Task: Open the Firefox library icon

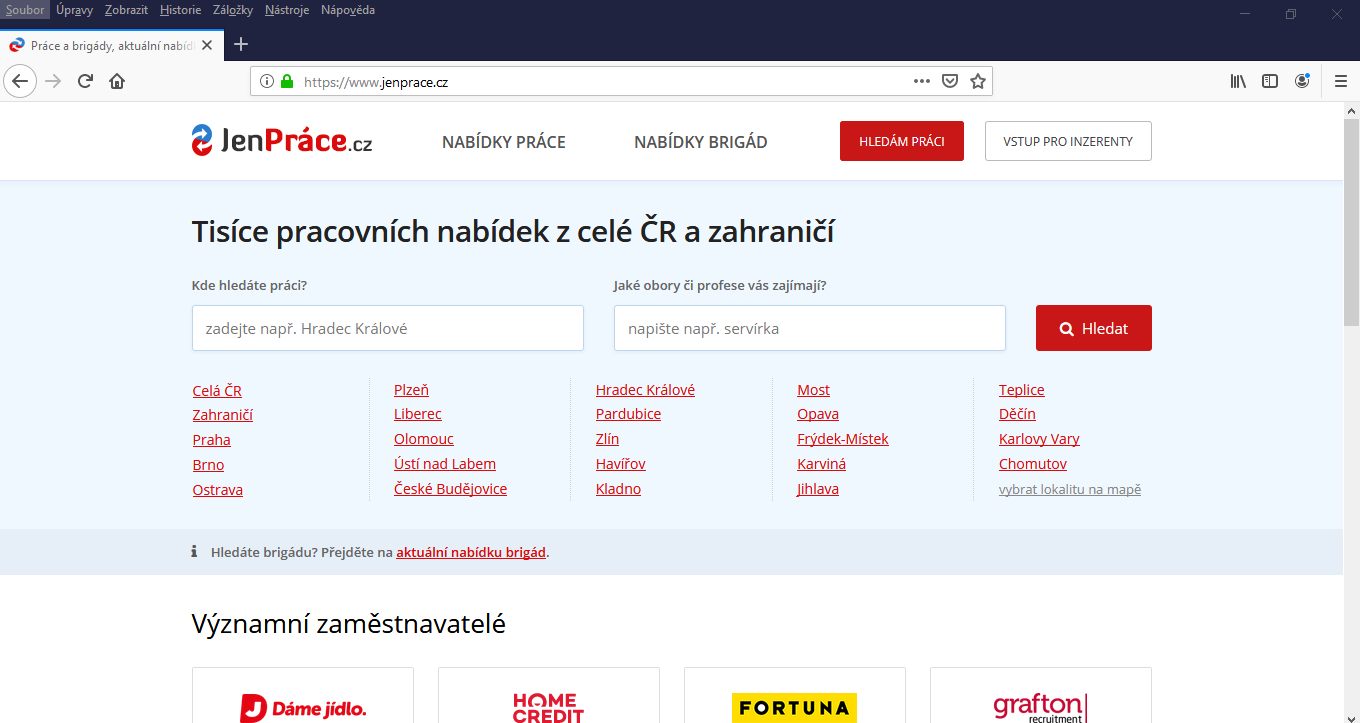Action: point(1238,81)
